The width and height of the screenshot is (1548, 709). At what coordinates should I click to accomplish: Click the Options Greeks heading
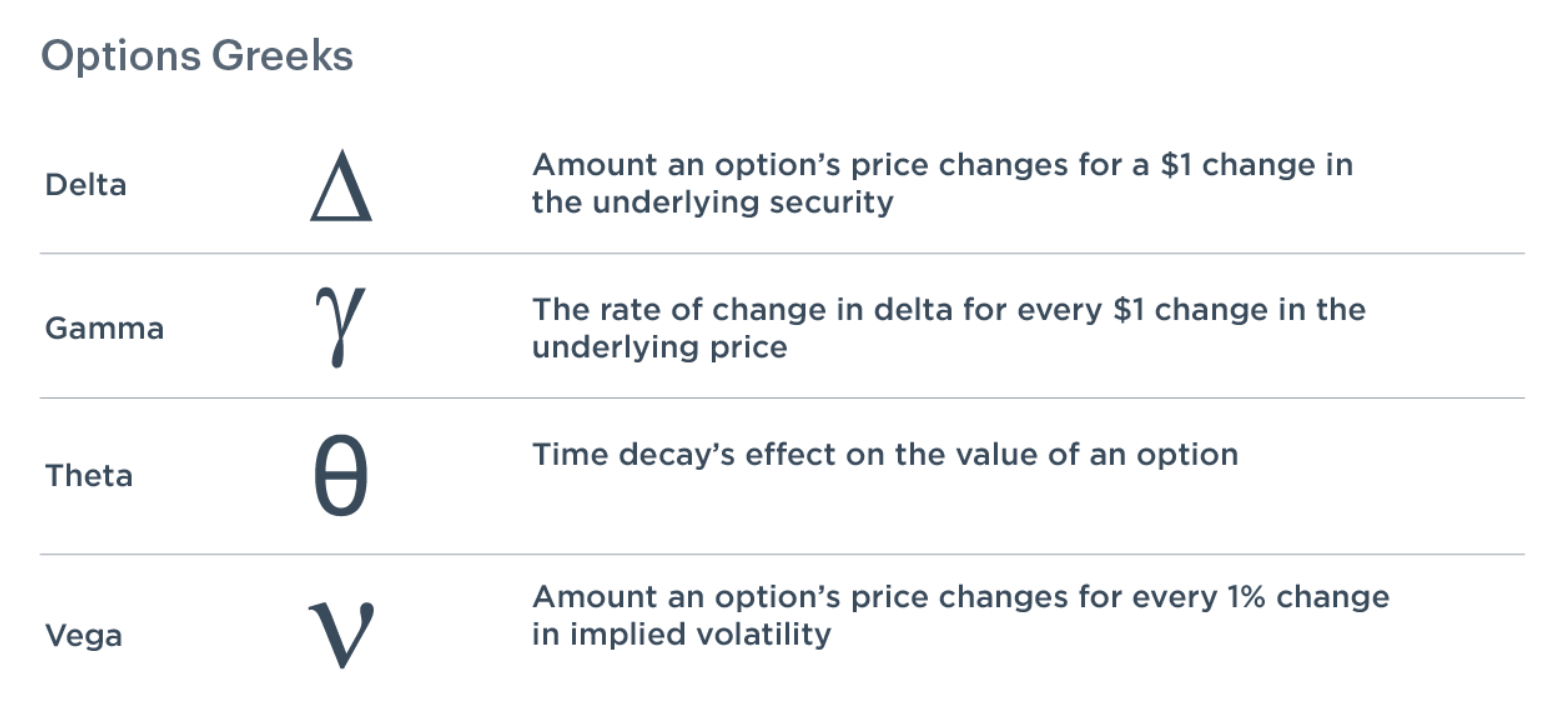[x=197, y=56]
